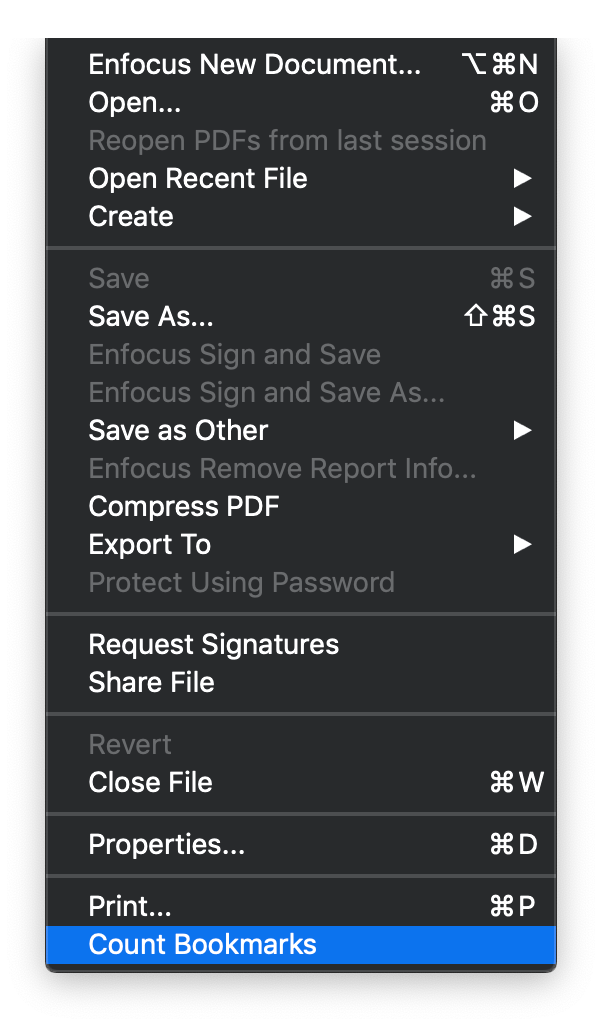Viewport: 602px width, 1026px height.
Task: Expand the Open Recent File submenu
Action: 197,178
